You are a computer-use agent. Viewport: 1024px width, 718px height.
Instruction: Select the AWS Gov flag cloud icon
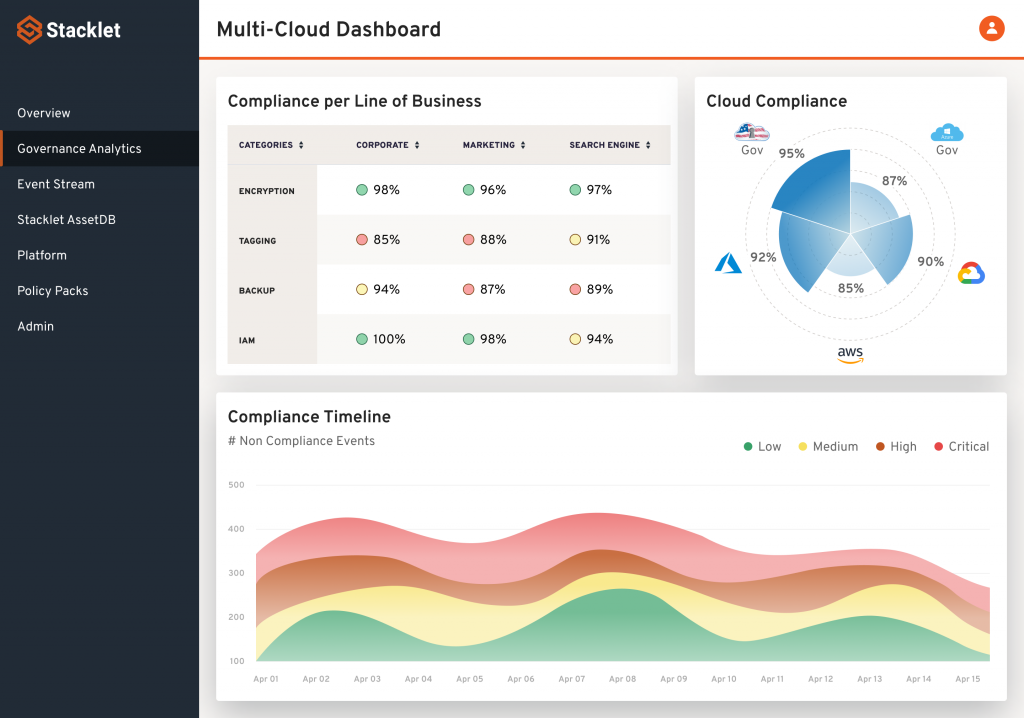click(752, 133)
